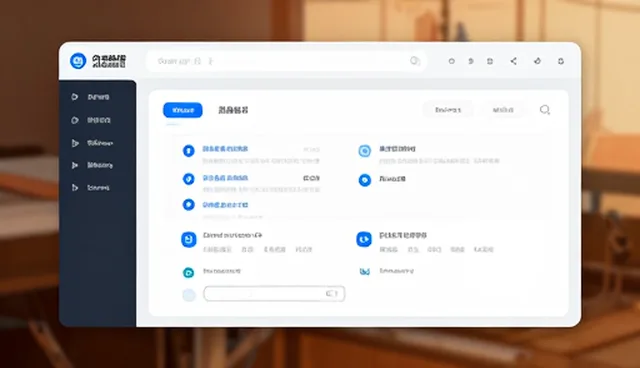Click the share icon in the header

point(513,61)
